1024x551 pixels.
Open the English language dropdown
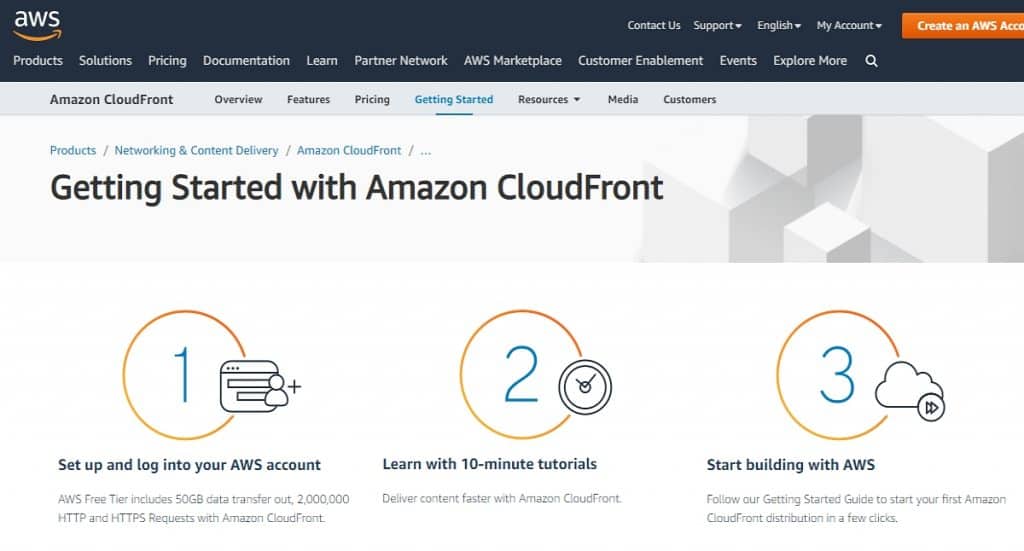[x=778, y=25]
